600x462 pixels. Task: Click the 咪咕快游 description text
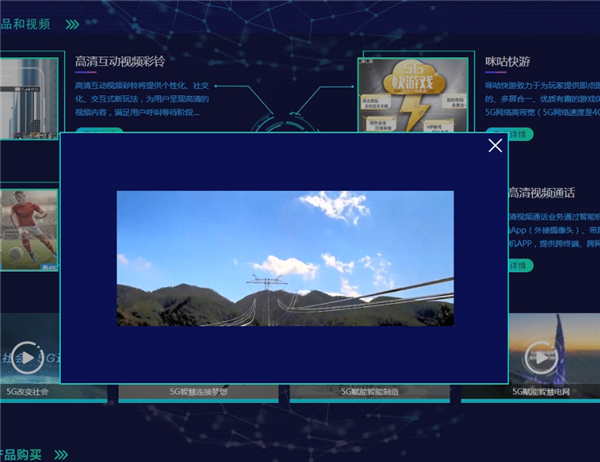click(x=542, y=99)
